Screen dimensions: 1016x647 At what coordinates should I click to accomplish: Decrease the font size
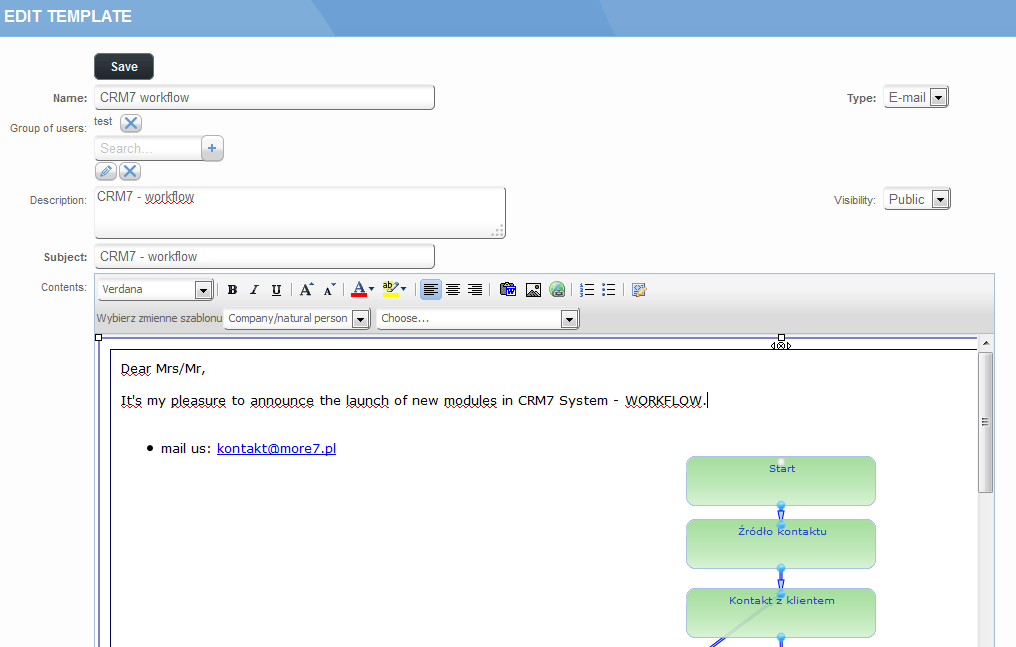329,289
